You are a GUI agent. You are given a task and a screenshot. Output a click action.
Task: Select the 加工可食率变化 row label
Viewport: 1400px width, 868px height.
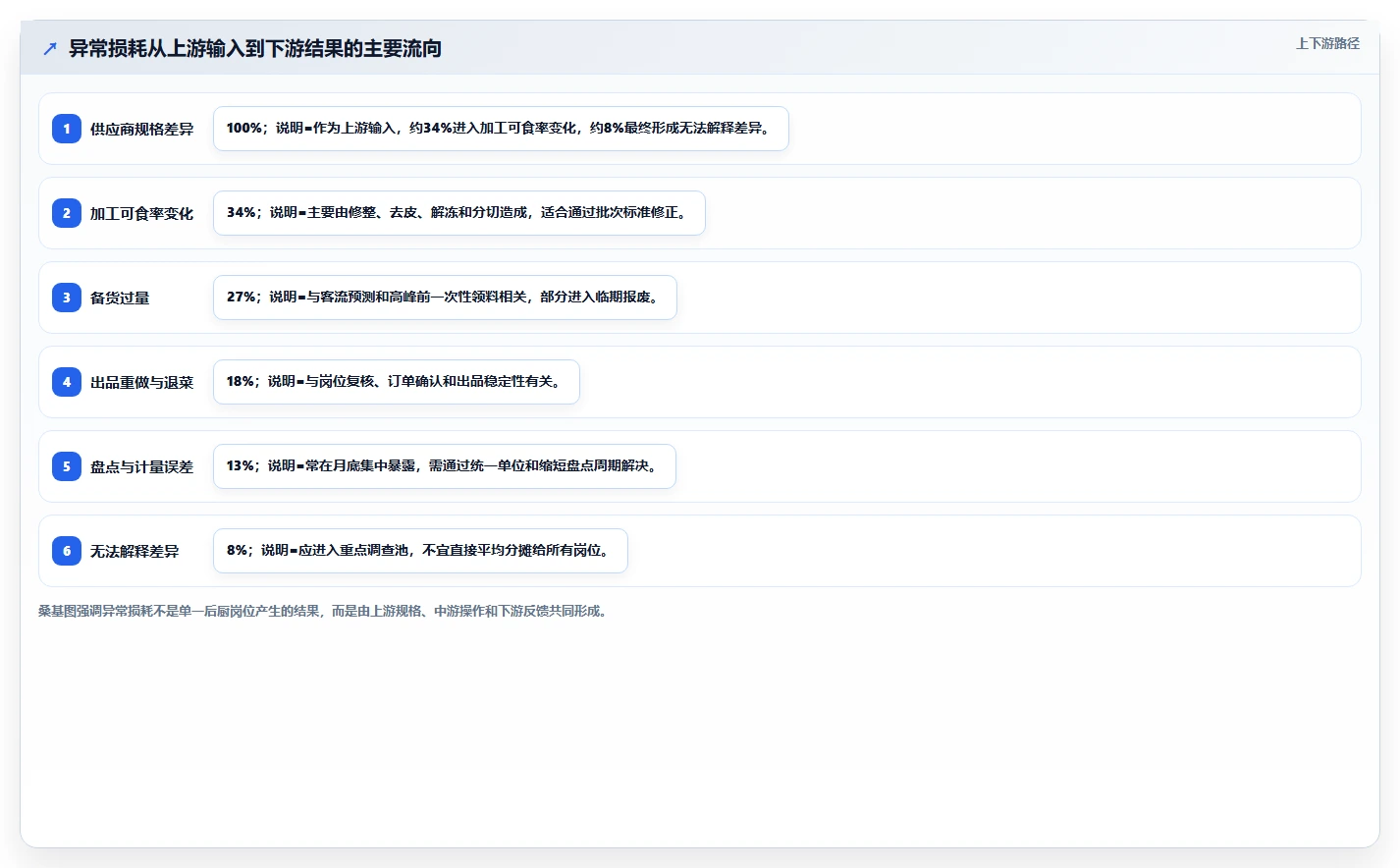click(x=141, y=213)
